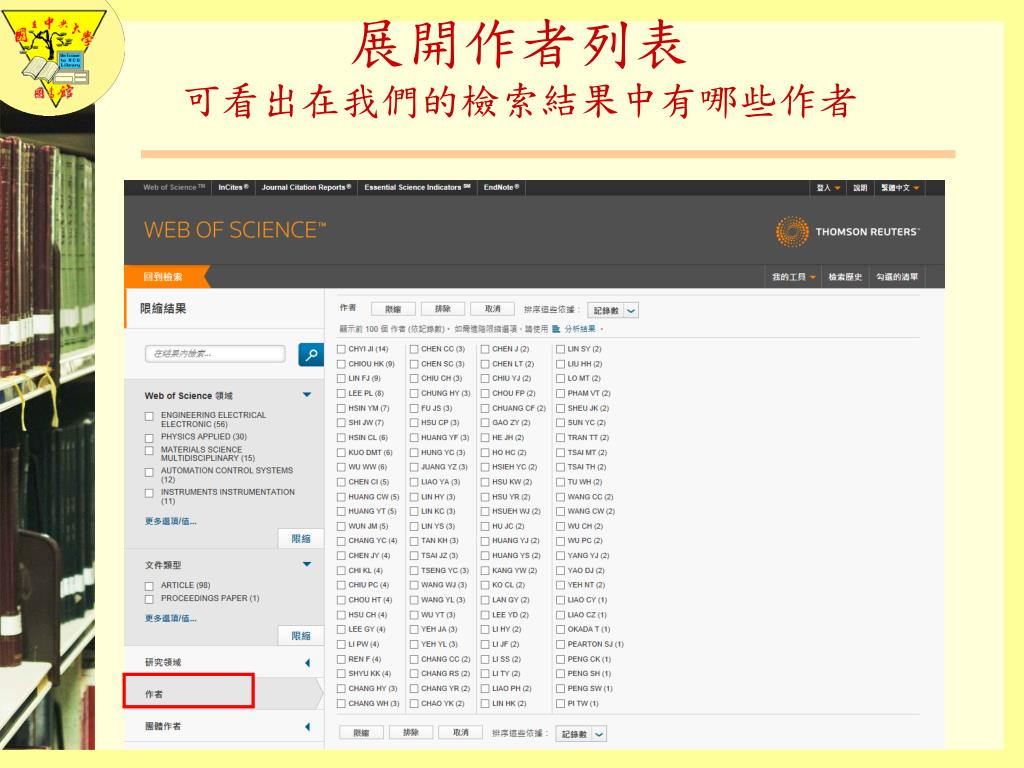The width and height of the screenshot is (1024, 768).
Task: Open the 繁體中文 language dropdown
Action: (900, 188)
